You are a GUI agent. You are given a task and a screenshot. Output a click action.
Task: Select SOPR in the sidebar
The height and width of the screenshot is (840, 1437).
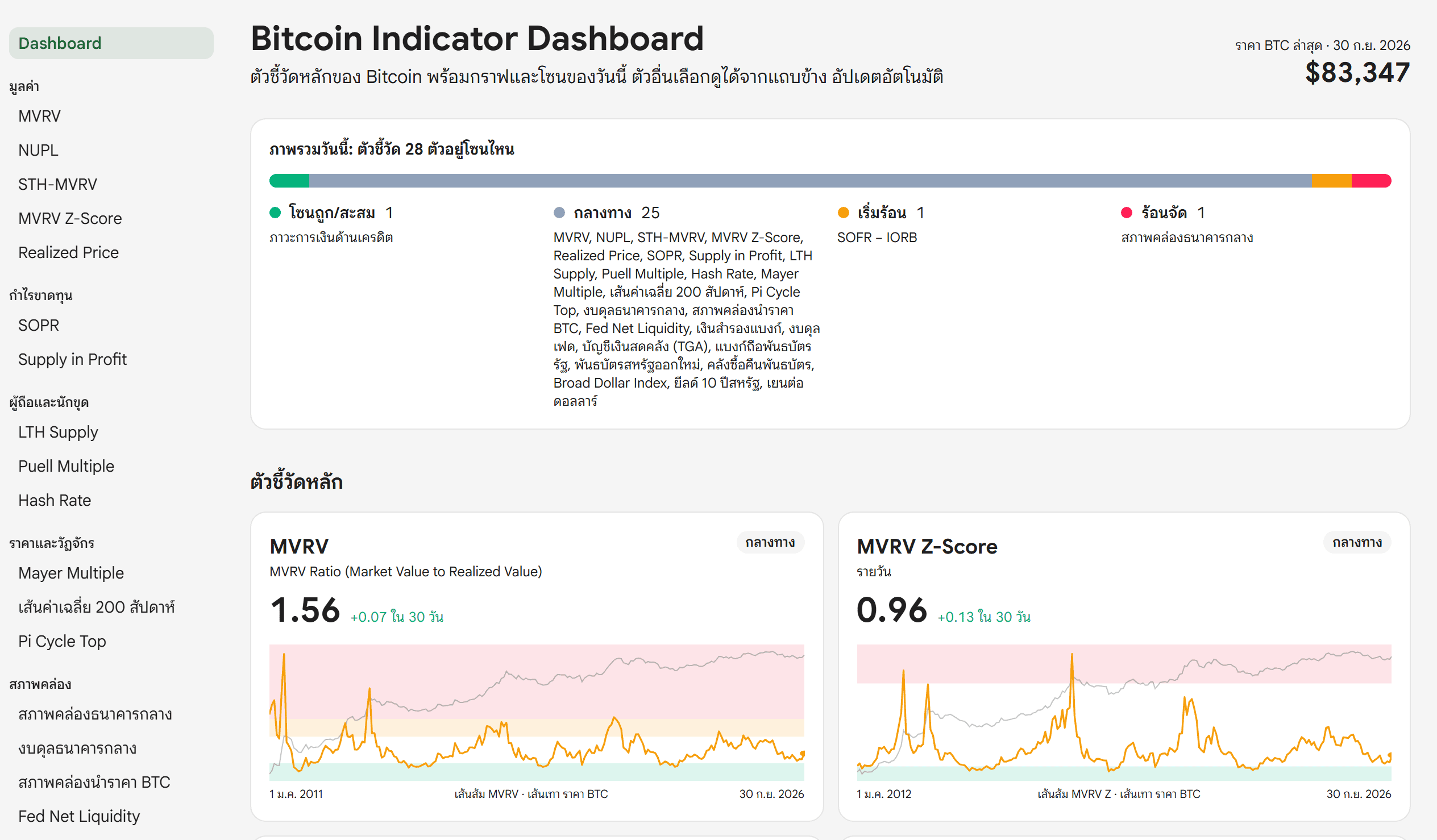(39, 326)
